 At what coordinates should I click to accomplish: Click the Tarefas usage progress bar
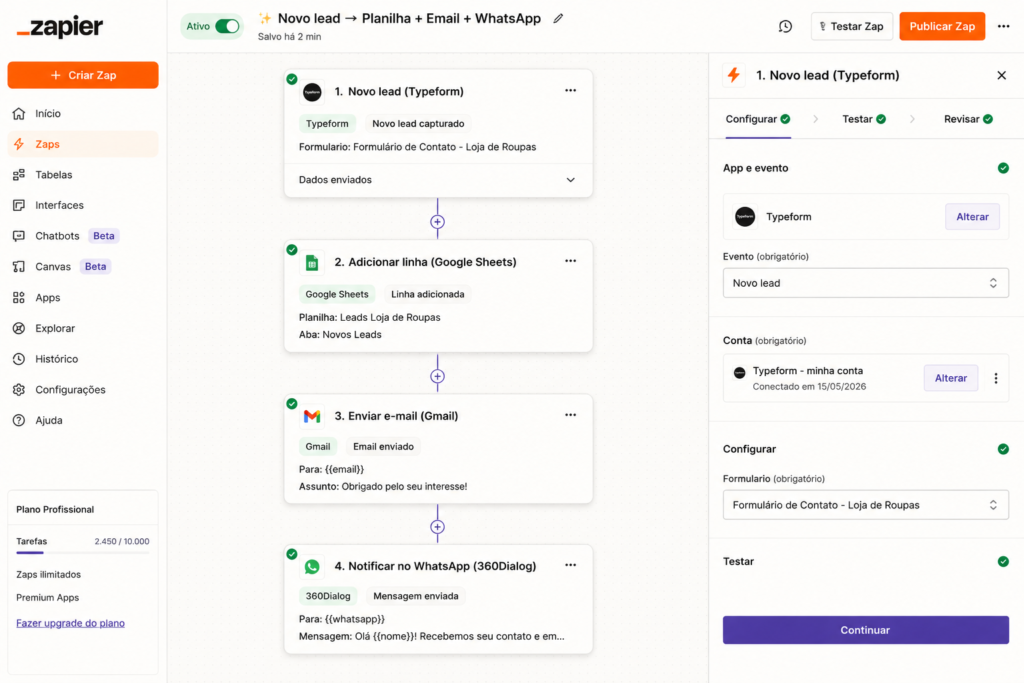click(x=83, y=552)
